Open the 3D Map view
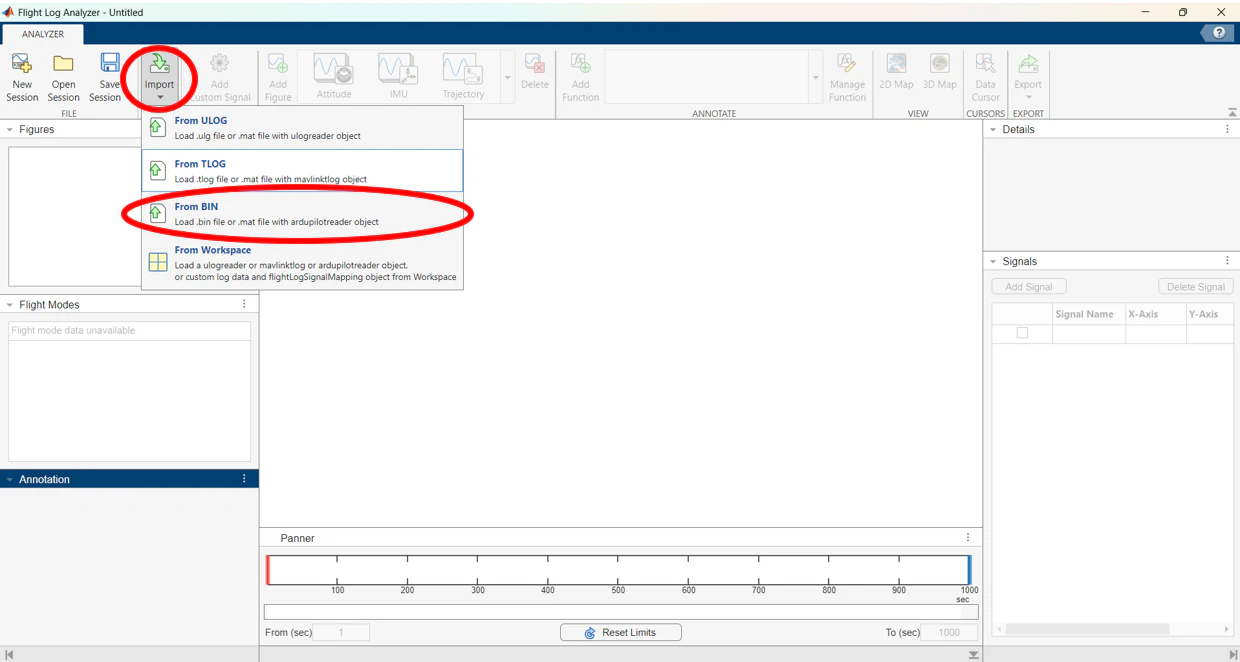The width and height of the screenshot is (1240, 662). pos(940,64)
